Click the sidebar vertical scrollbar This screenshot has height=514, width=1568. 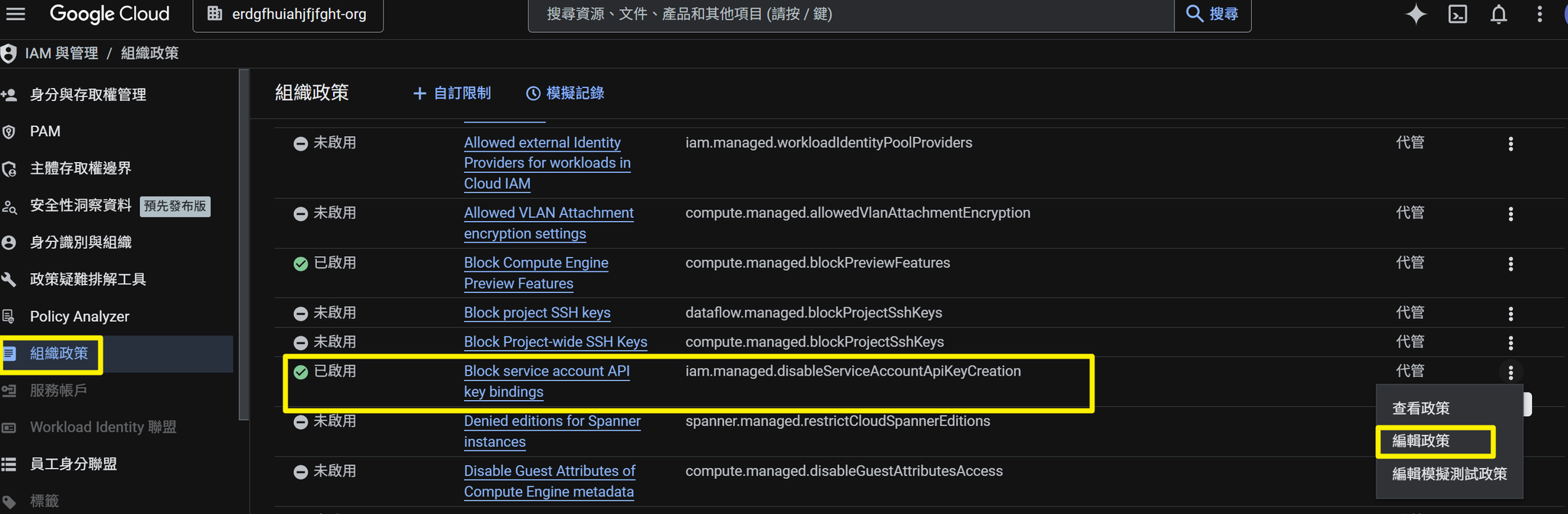243,245
